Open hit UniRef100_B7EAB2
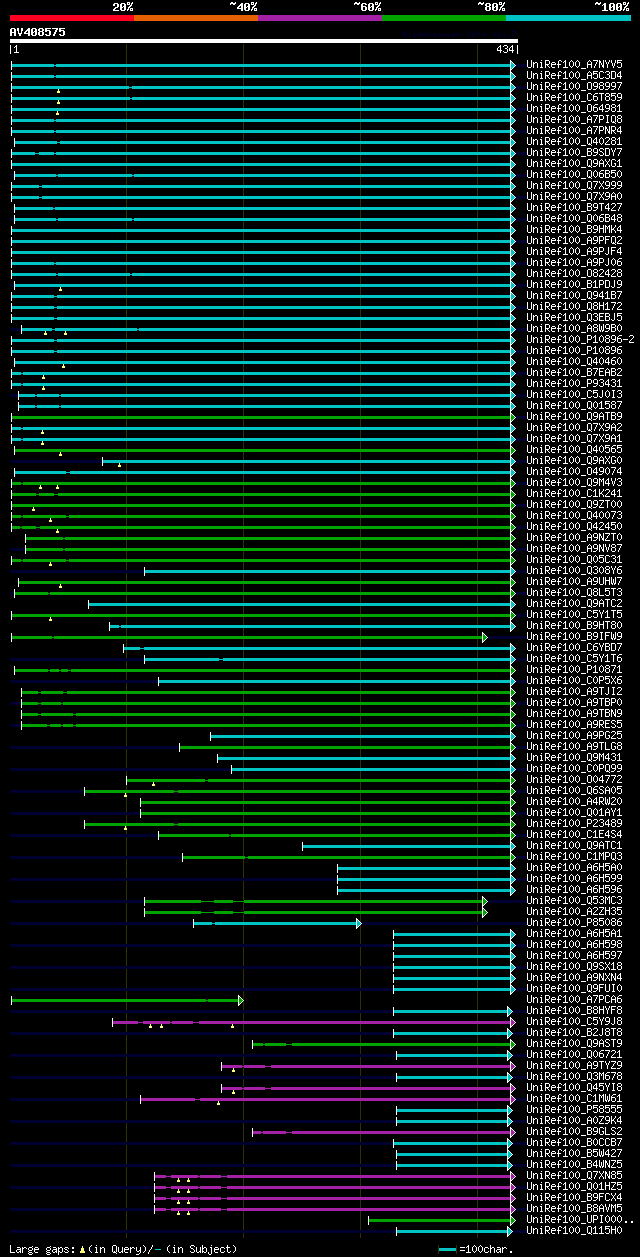The width and height of the screenshot is (640, 1257). point(573,372)
